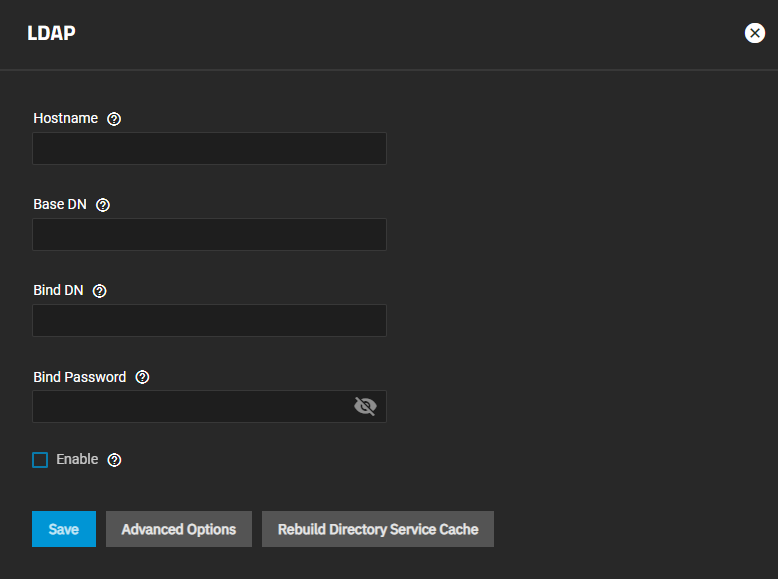Focus the Hostname input field
The image size is (778, 579).
point(209,149)
